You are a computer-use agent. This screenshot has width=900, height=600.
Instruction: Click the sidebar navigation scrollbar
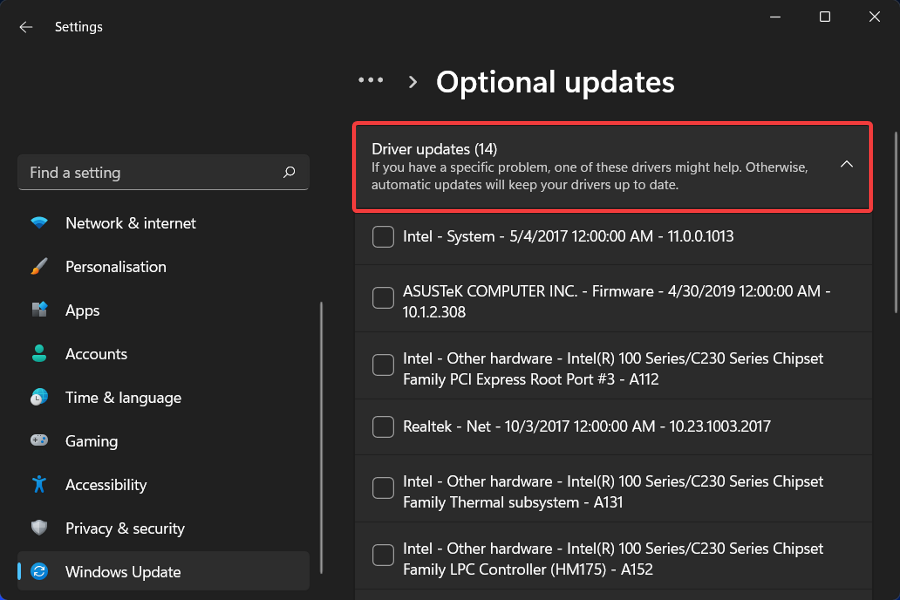(x=321, y=438)
